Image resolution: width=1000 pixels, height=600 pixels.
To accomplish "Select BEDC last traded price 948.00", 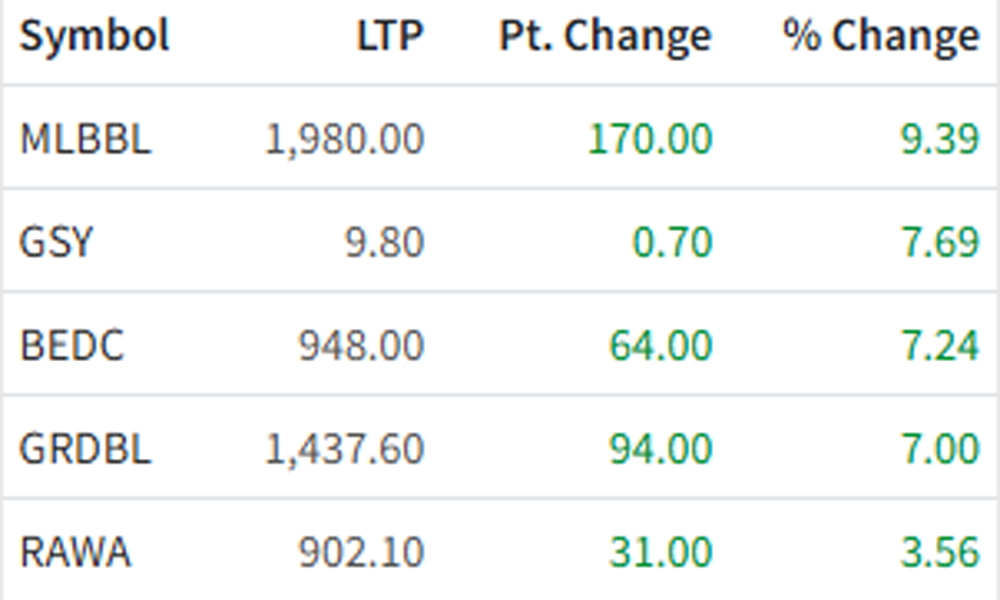I will tap(362, 346).
